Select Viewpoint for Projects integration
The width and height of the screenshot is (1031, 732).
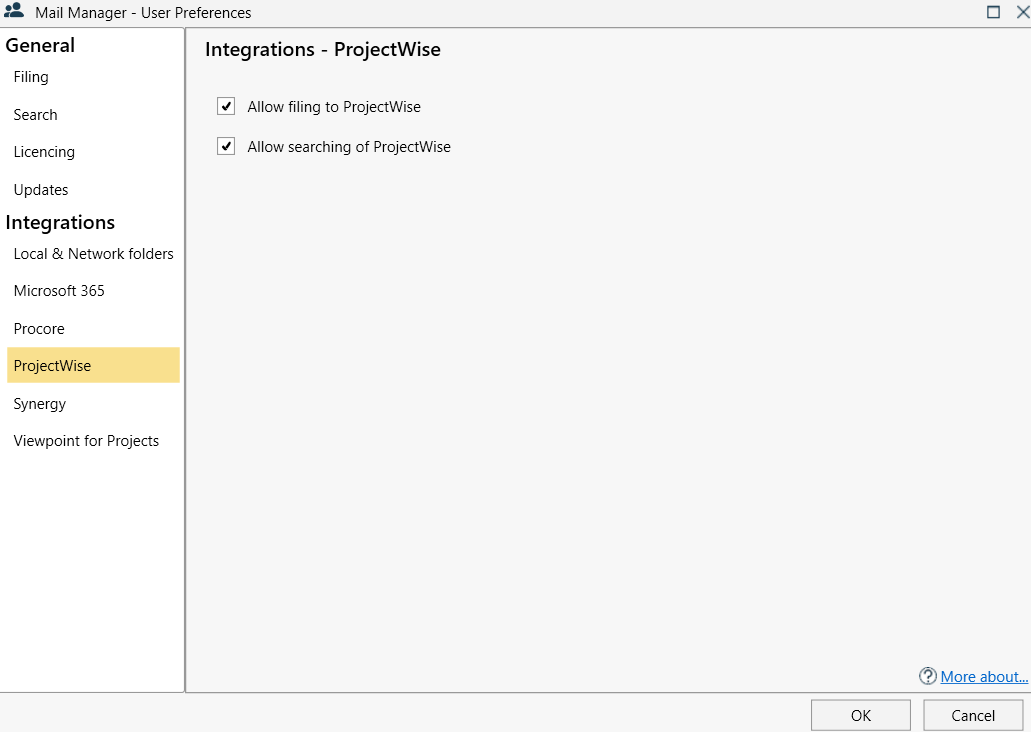point(86,440)
